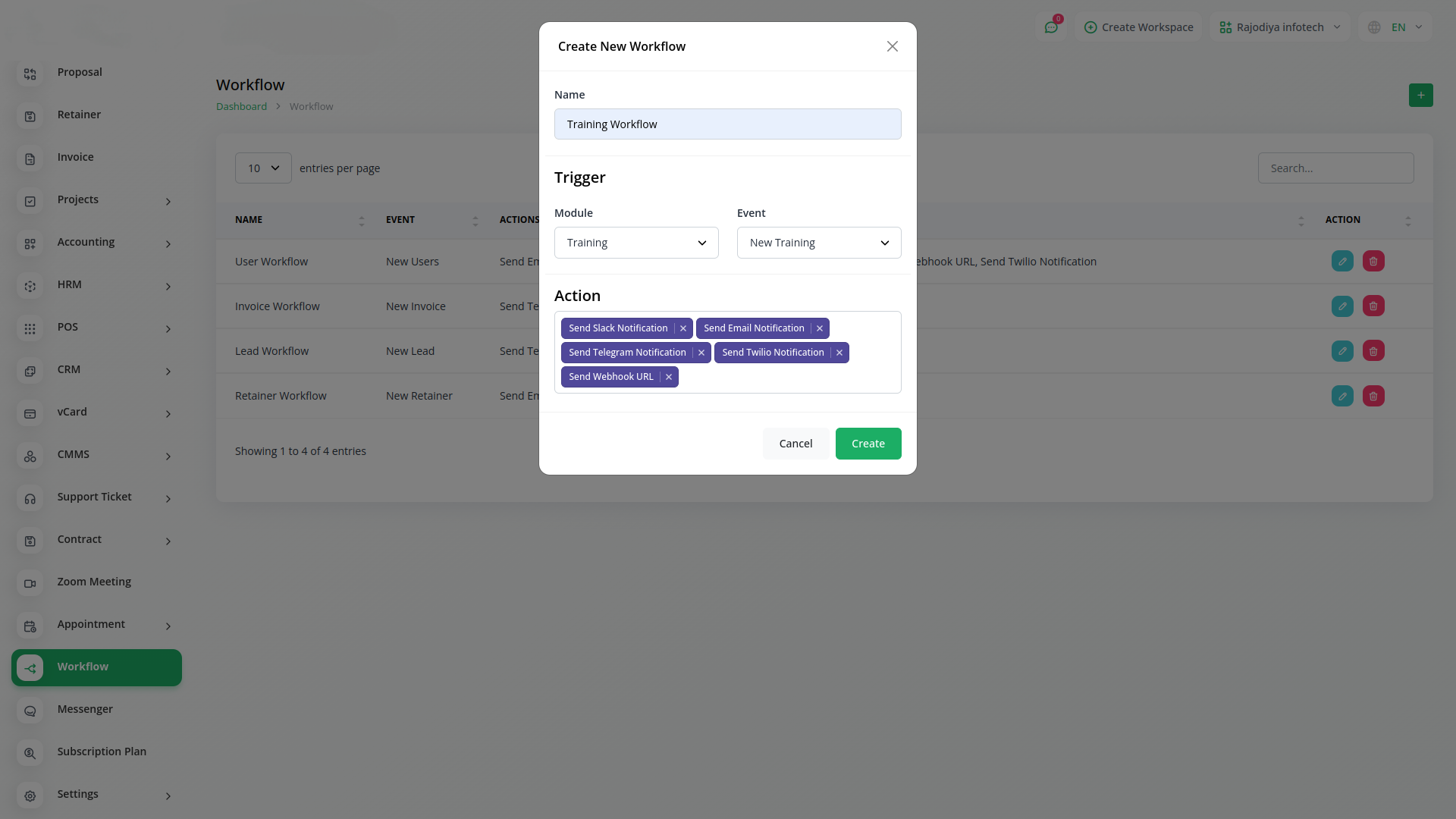Expand the CMMS sidebar menu

[x=168, y=456]
